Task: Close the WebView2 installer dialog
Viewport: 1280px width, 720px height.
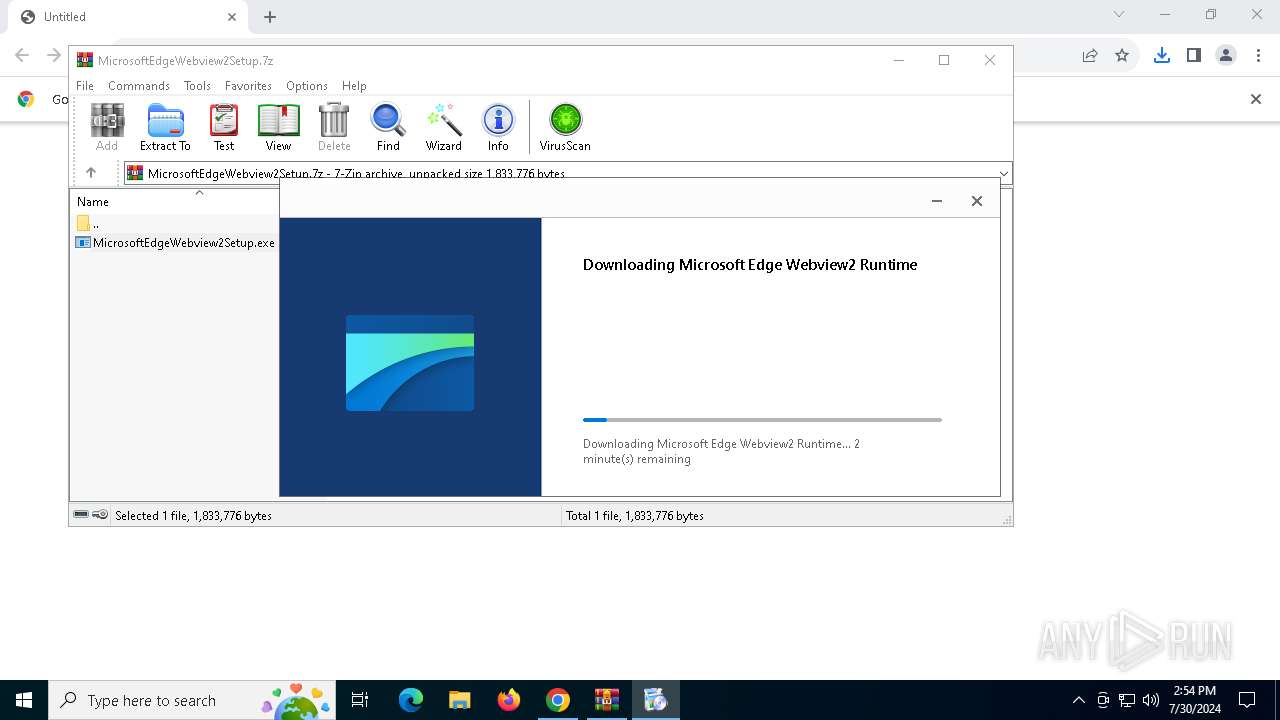Action: pos(977,201)
